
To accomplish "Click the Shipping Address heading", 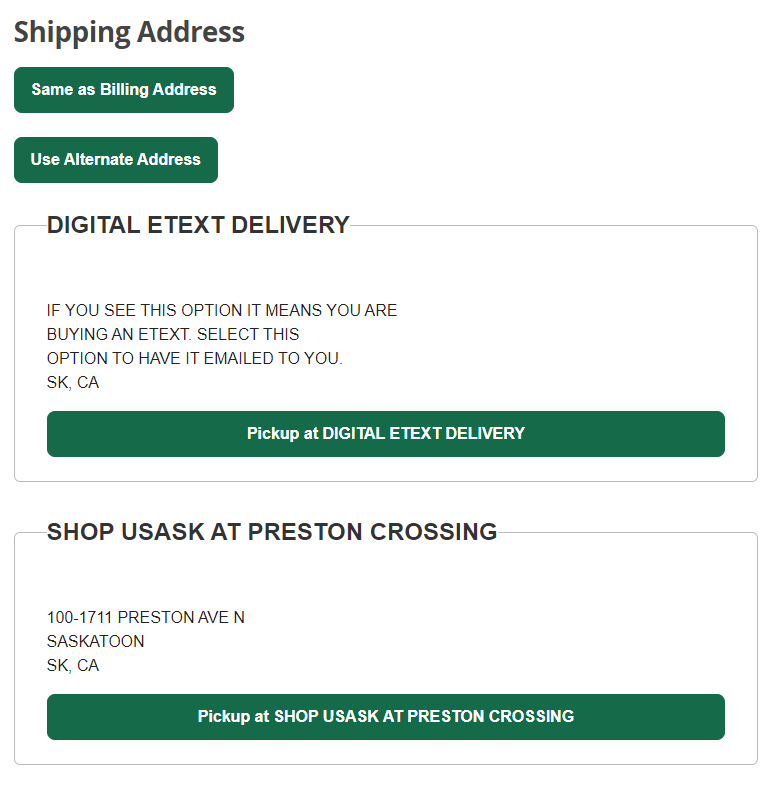I will 129,32.
